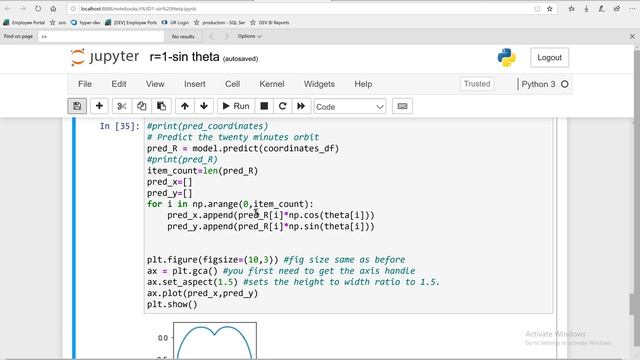Restart kernel and run all fast-forward icon
Image resolution: width=640 pixels, height=360 pixels.
coord(301,106)
